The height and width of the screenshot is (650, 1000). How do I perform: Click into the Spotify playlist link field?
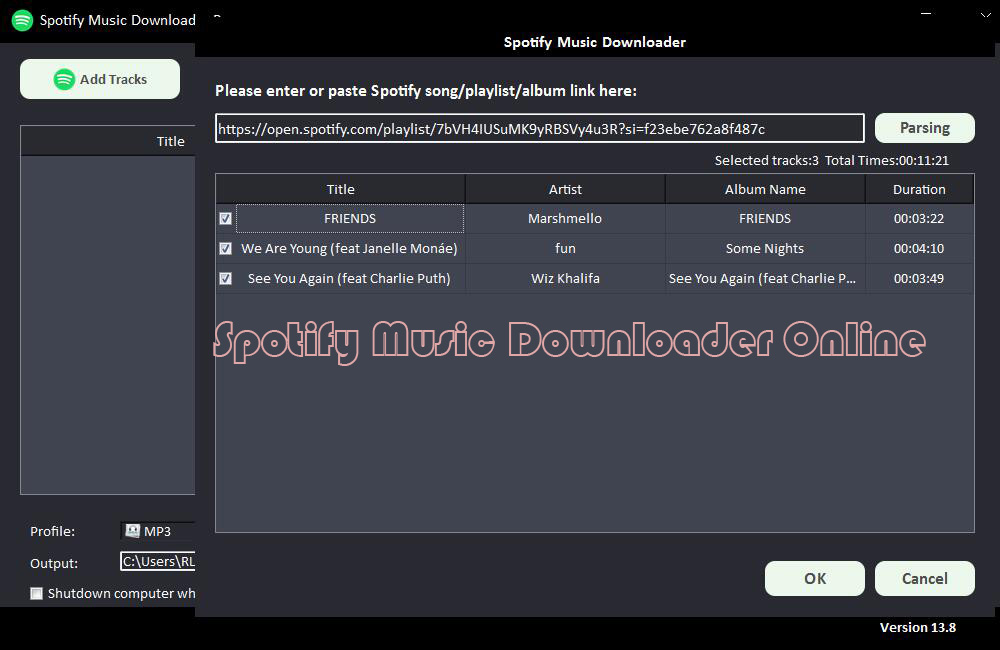click(x=539, y=128)
